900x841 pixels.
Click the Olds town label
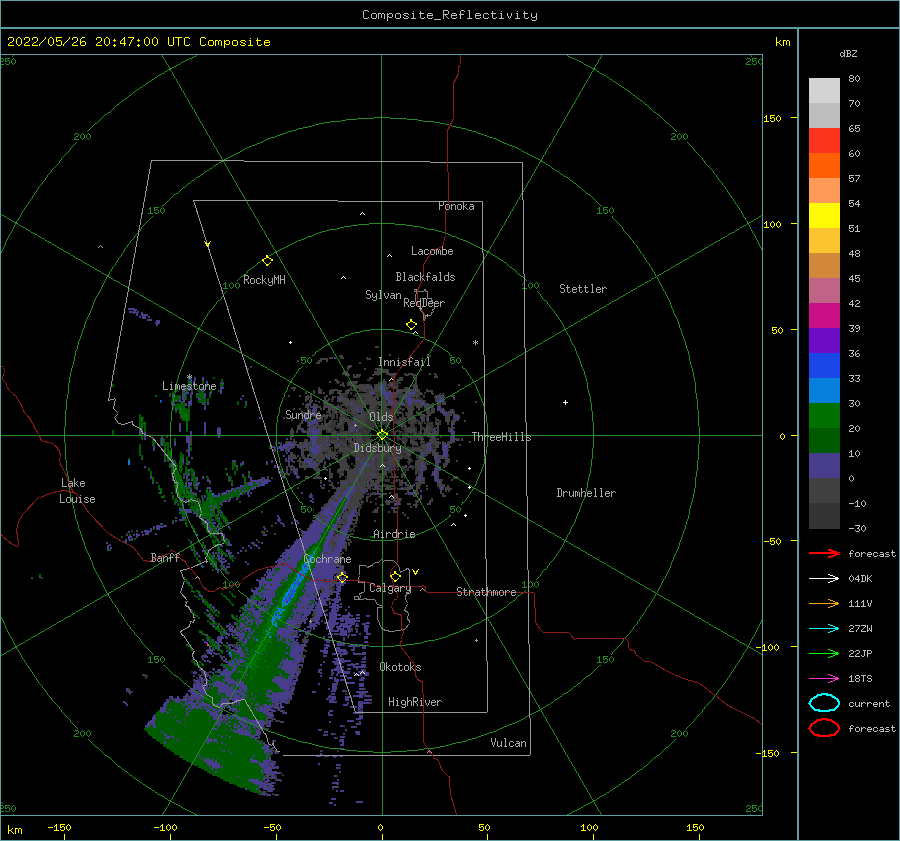pyautogui.click(x=381, y=417)
